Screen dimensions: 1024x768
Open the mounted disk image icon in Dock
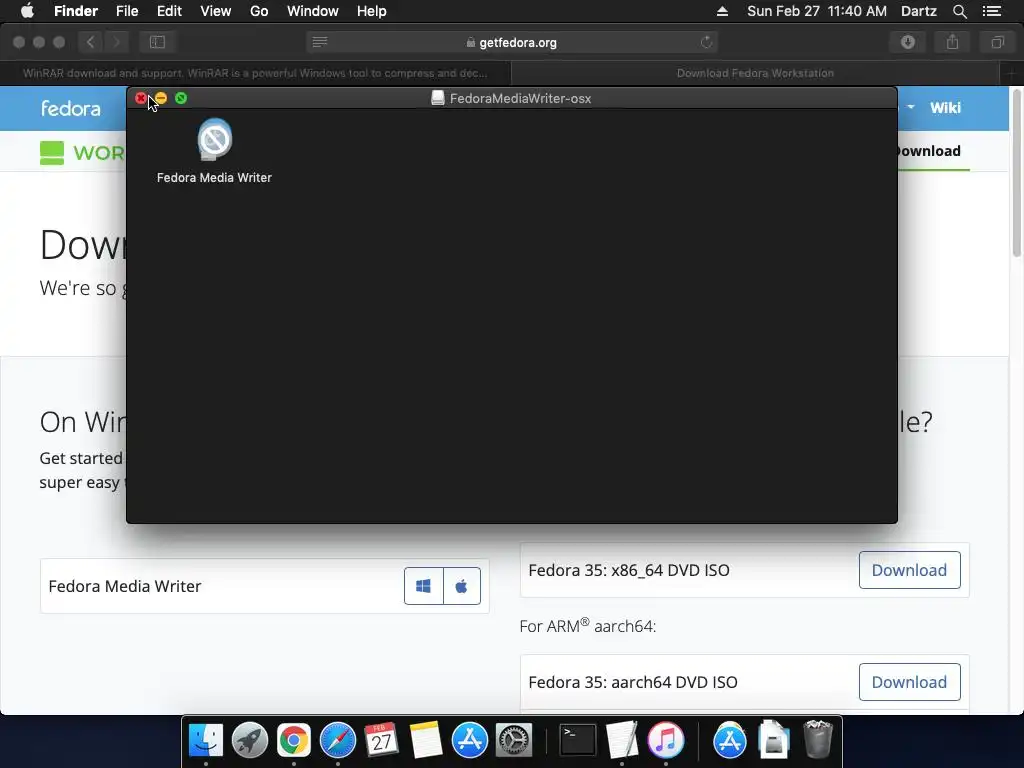tap(774, 740)
